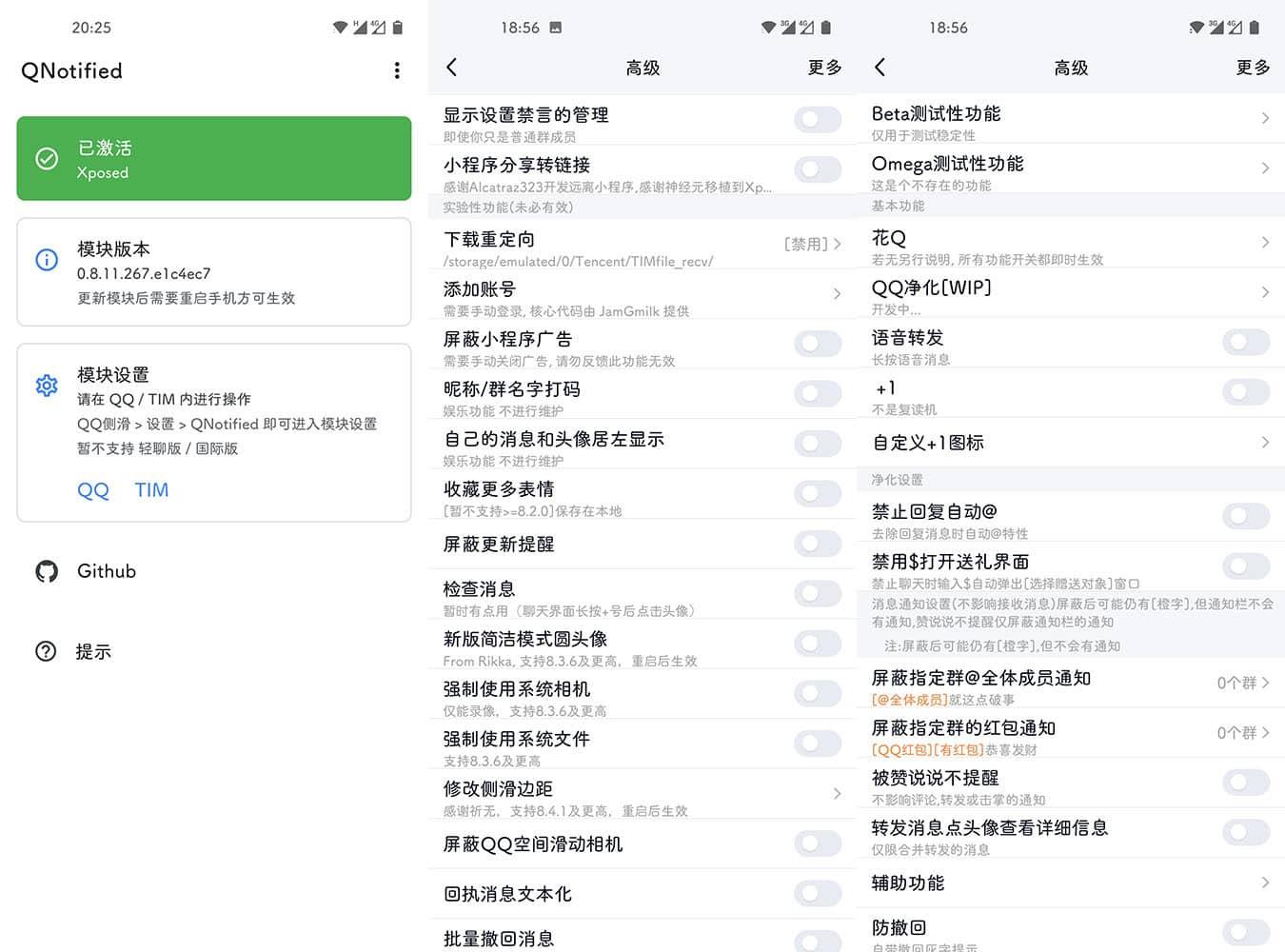Tap the question mark icon for 提示

[46, 651]
